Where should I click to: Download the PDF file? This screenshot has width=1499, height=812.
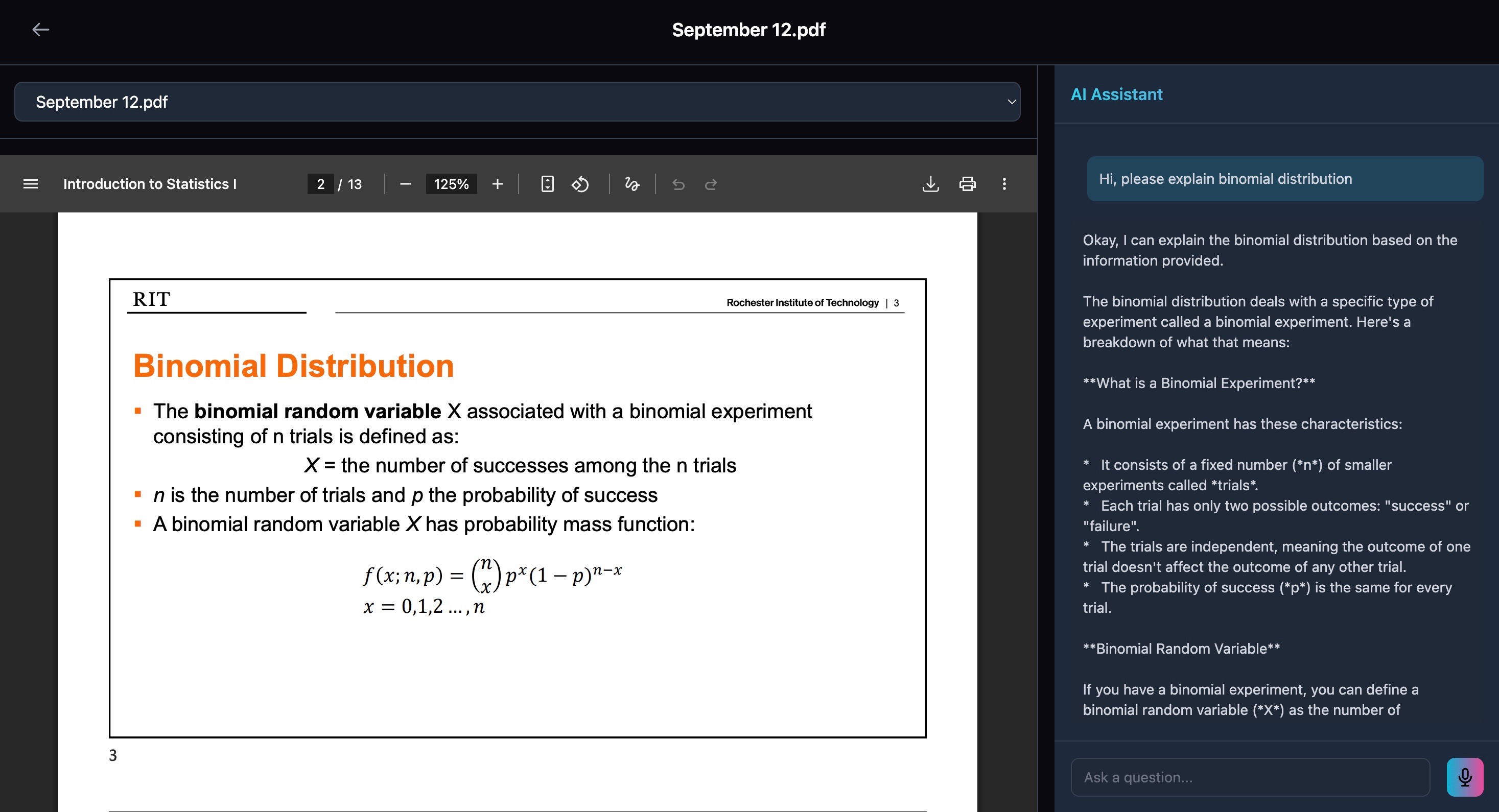pyautogui.click(x=930, y=184)
